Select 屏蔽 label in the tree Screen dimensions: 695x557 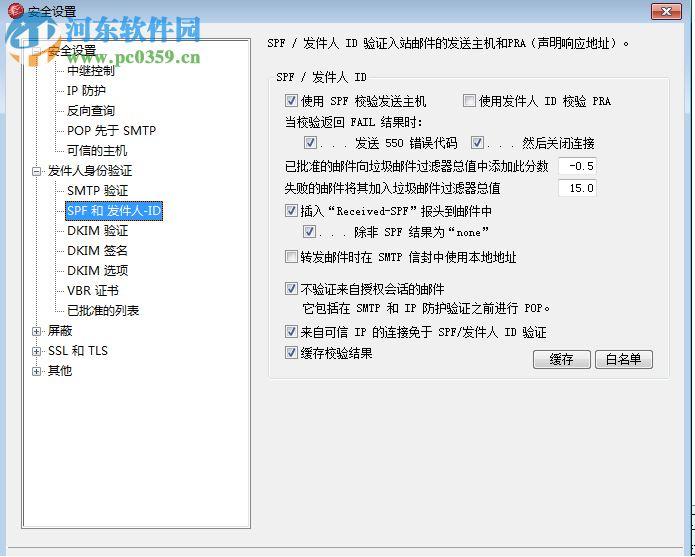click(60, 331)
